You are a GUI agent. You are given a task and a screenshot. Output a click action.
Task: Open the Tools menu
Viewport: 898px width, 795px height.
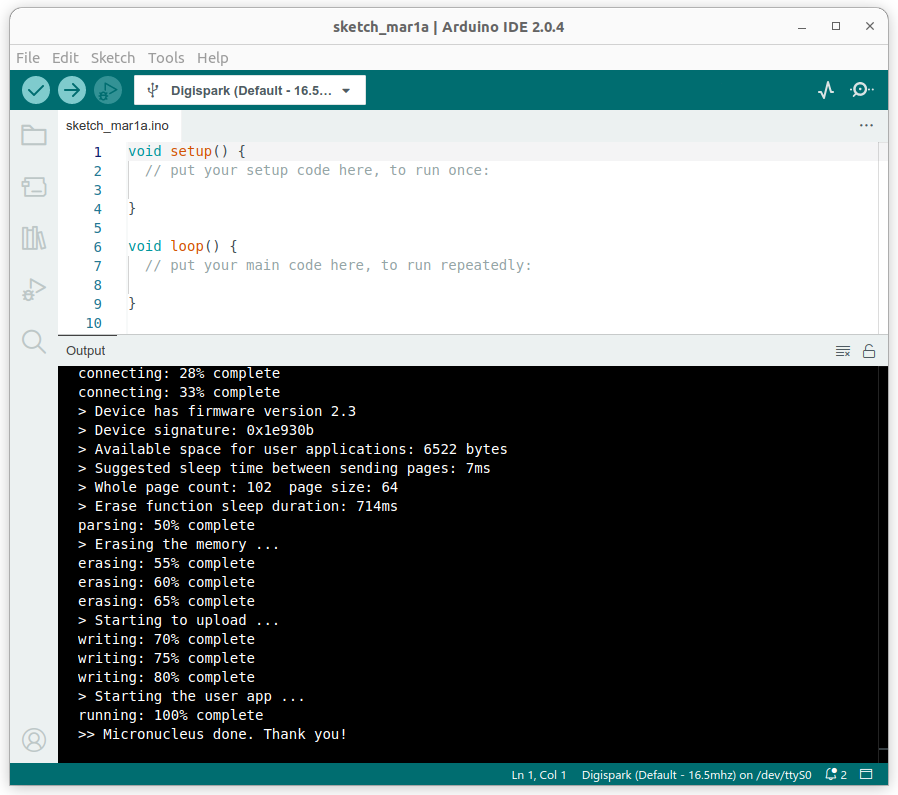(x=166, y=58)
